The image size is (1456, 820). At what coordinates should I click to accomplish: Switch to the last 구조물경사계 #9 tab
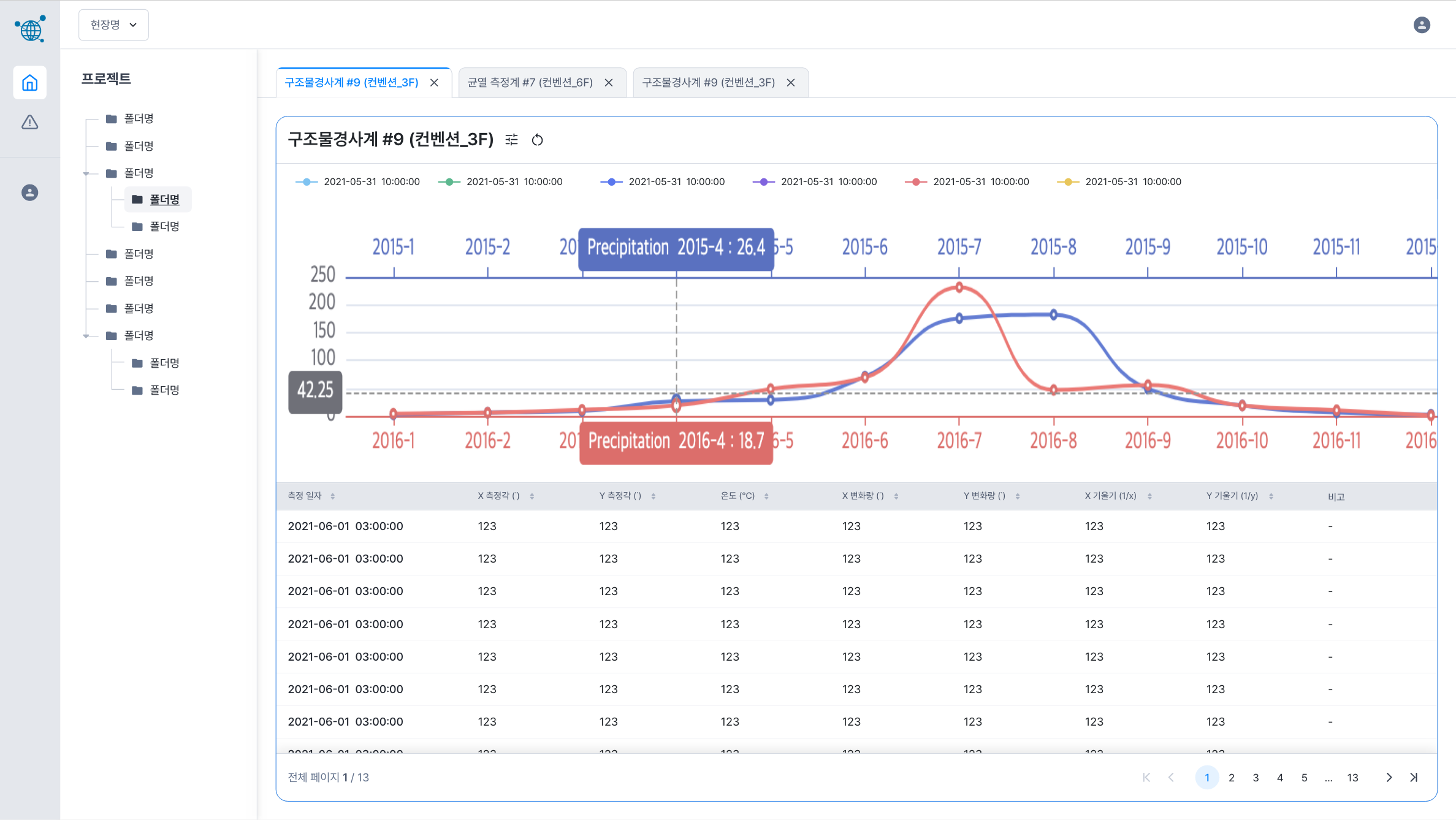pyautogui.click(x=708, y=83)
